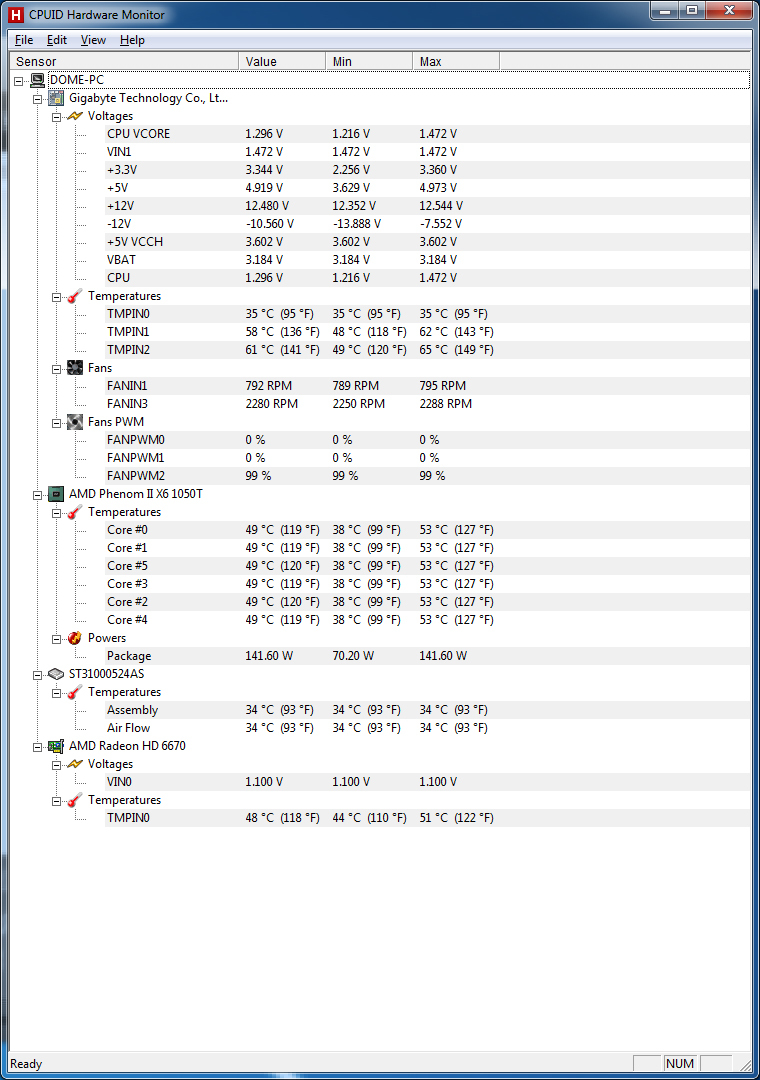760x1080 pixels.
Task: Click the motherboard Voltages lightning icon
Action: click(x=75, y=116)
